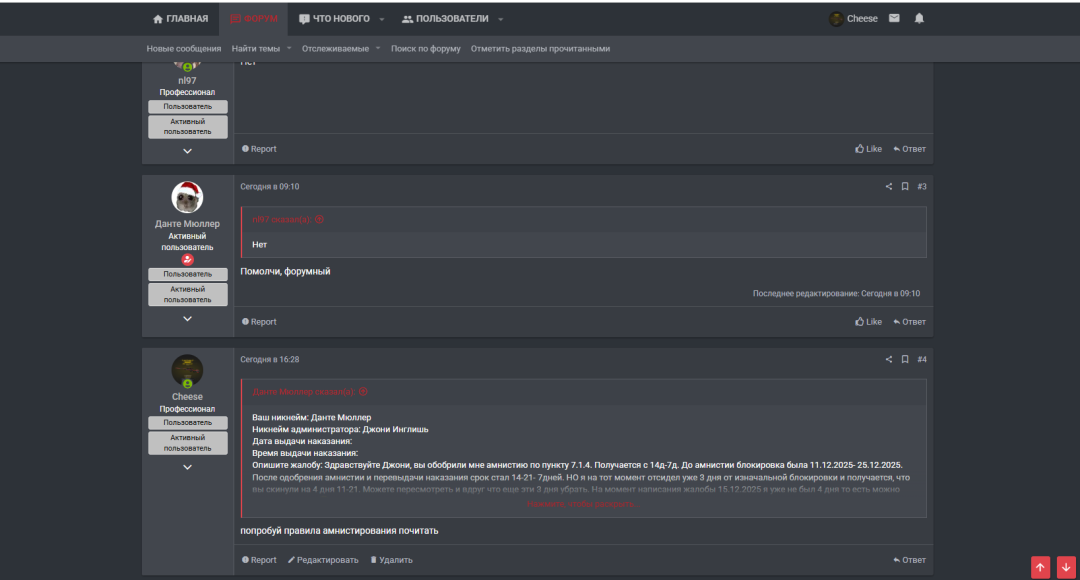This screenshot has height=580, width=1080.
Task: Expand the Пользователи dropdown arrow
Action: [x=501, y=19]
